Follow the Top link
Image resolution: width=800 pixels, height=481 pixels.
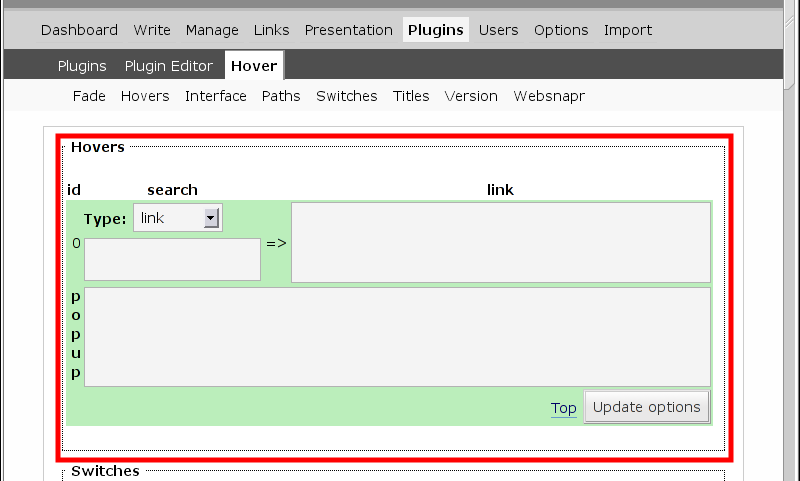pos(564,408)
